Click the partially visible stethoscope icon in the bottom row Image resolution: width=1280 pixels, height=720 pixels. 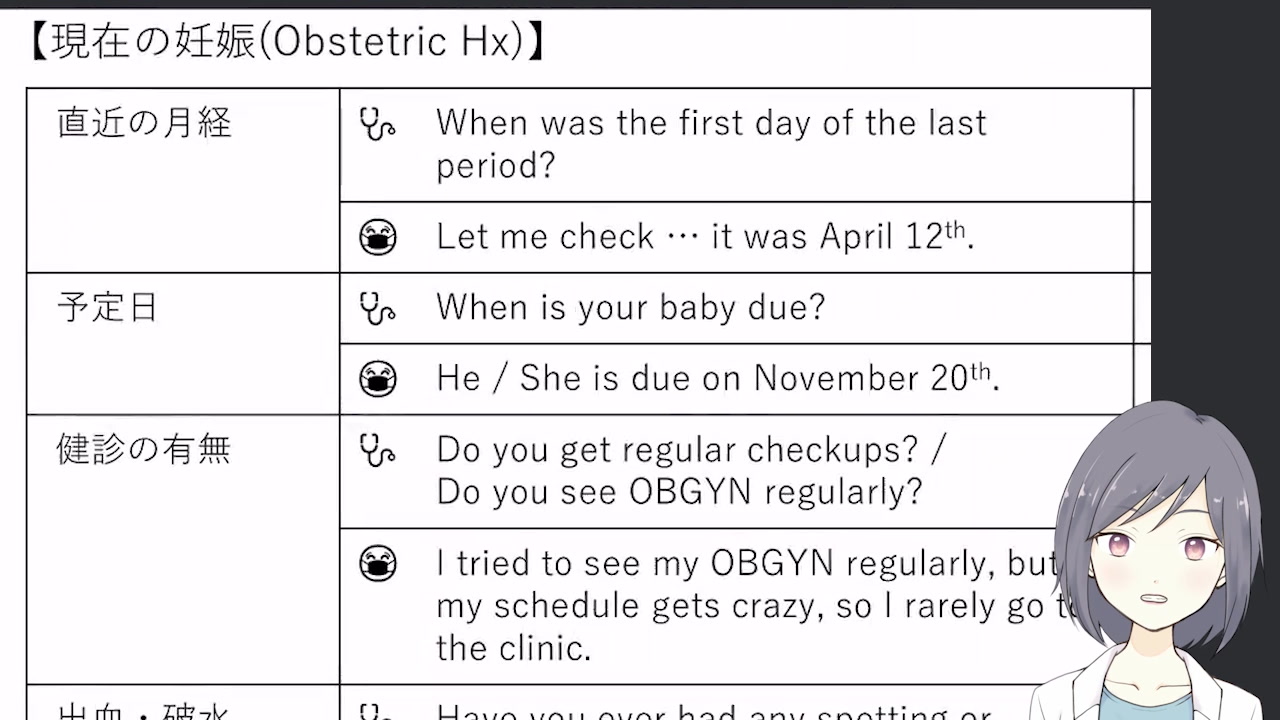coord(377,713)
